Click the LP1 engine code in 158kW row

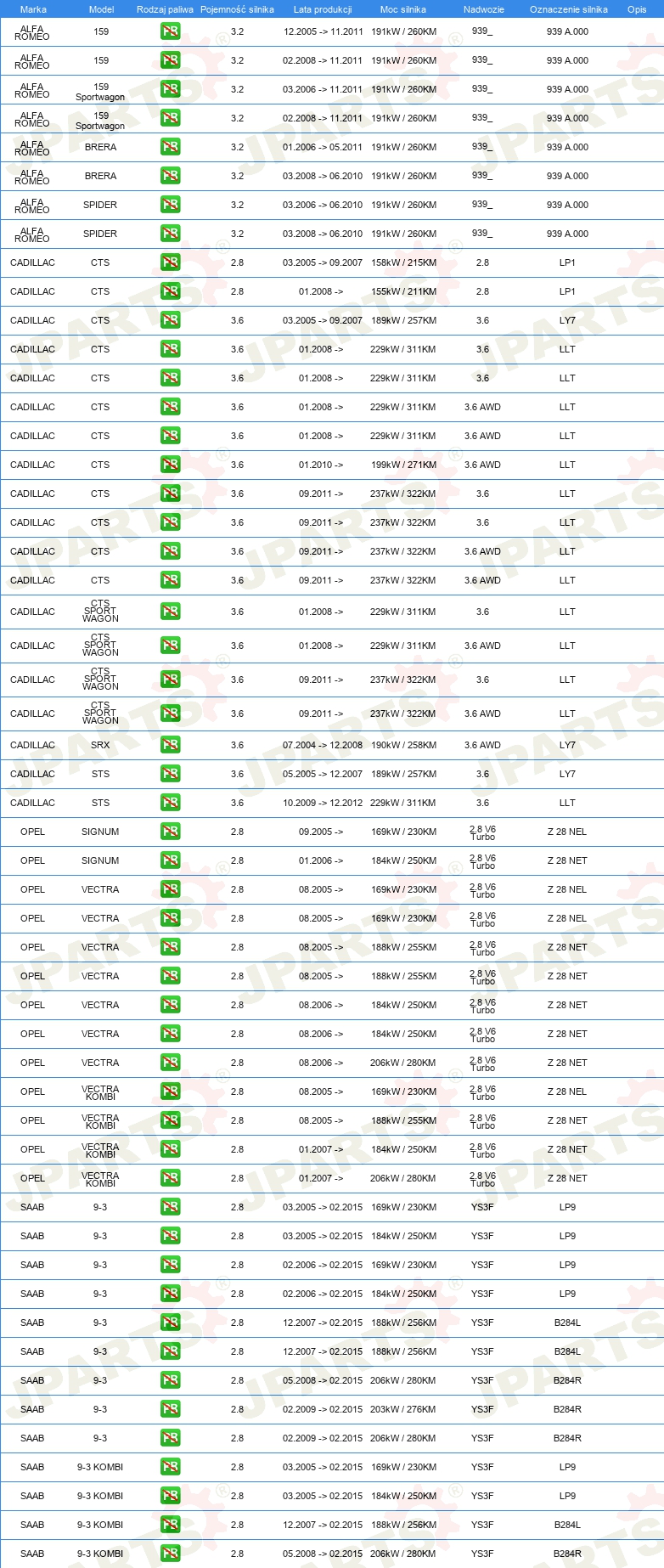pos(567,262)
